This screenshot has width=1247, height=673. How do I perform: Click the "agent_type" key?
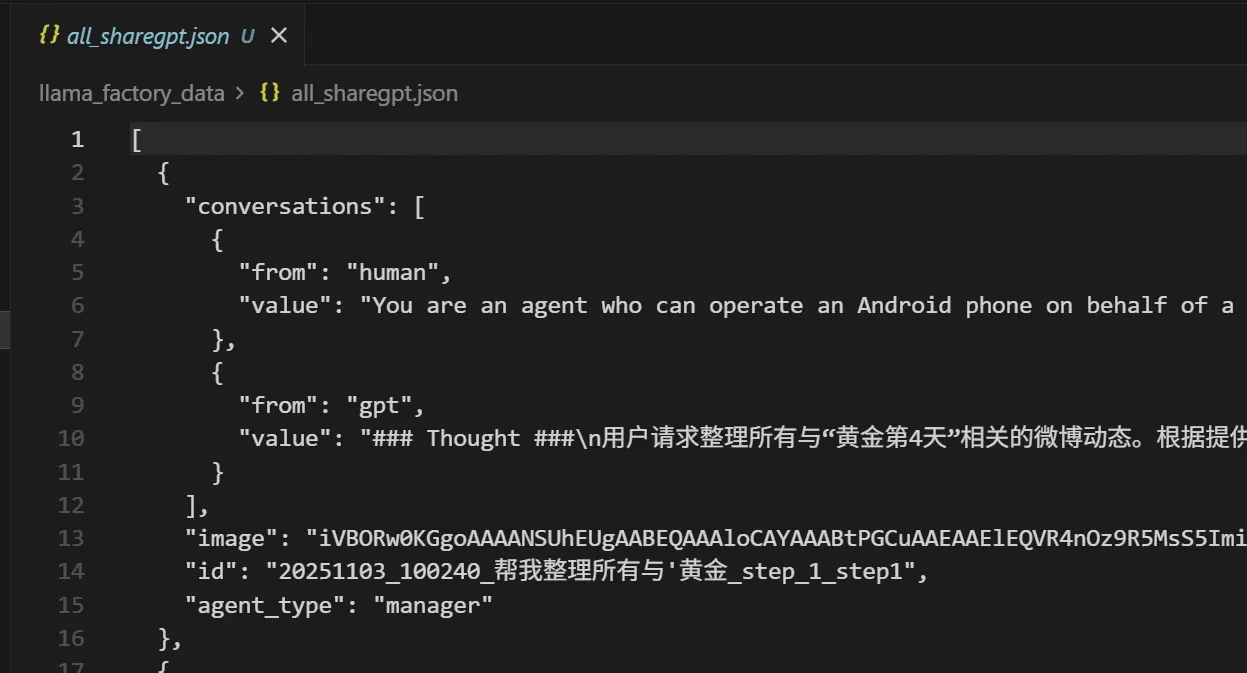264,604
